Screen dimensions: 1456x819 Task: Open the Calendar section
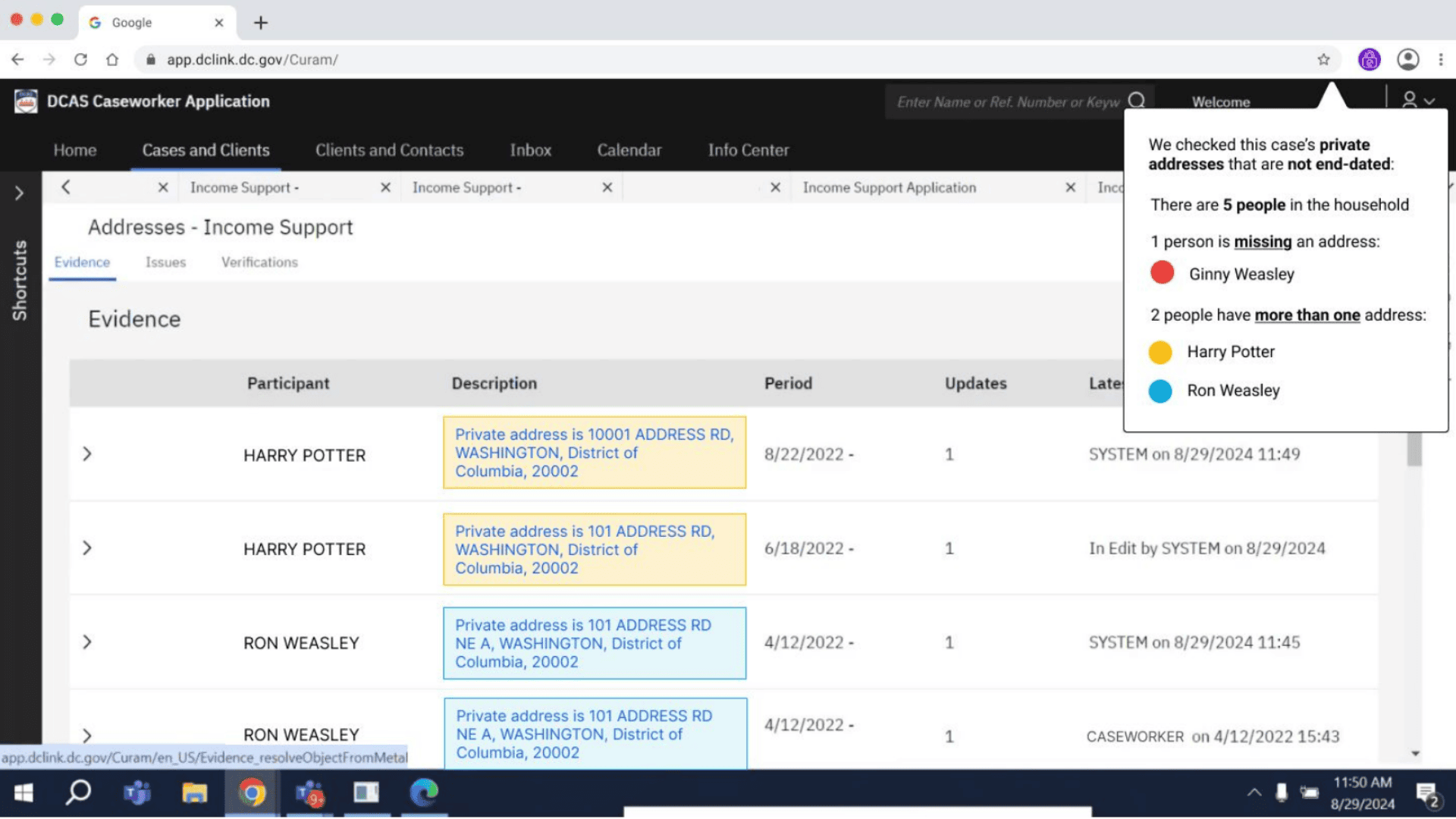[x=629, y=150]
